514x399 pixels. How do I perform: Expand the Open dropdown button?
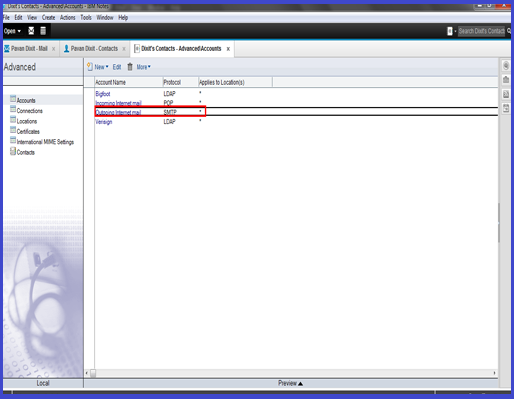[x=12, y=31]
